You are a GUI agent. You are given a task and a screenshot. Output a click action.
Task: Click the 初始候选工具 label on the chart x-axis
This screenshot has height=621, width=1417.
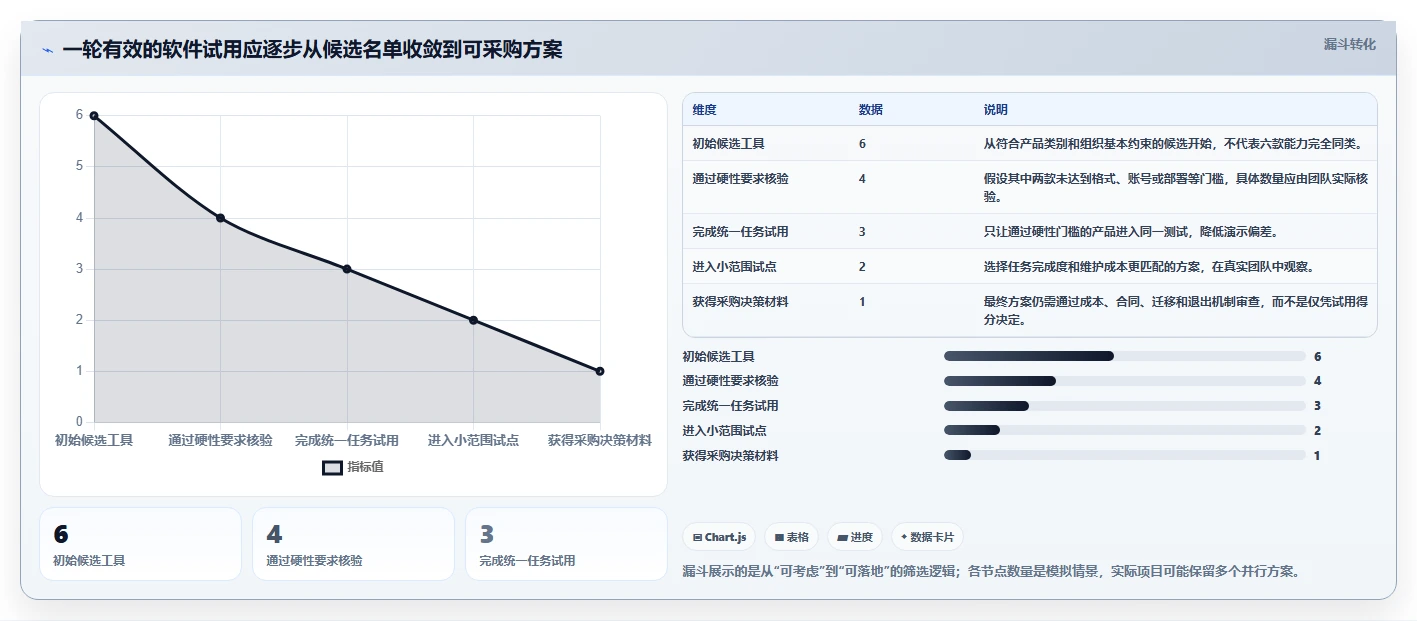pyautogui.click(x=94, y=440)
